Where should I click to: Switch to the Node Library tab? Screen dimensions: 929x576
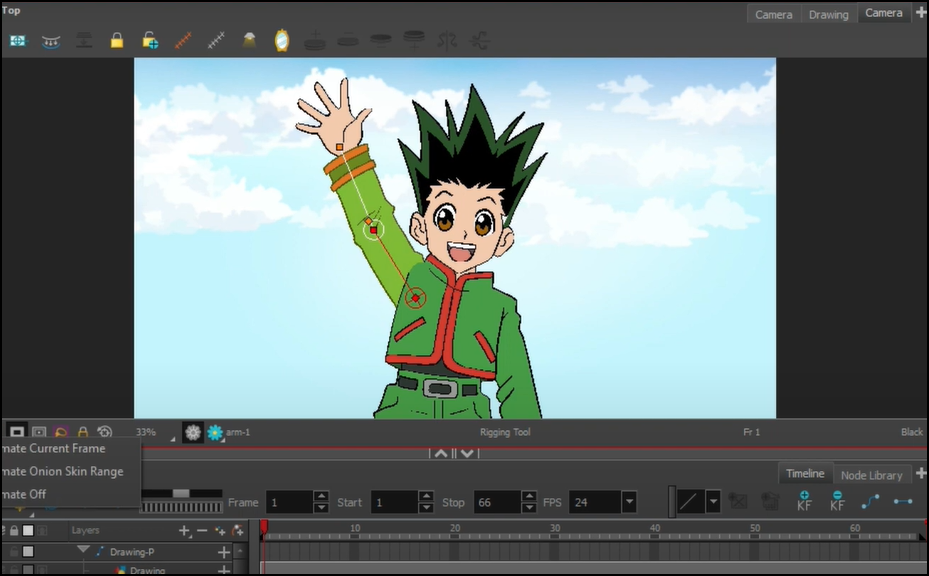point(872,475)
